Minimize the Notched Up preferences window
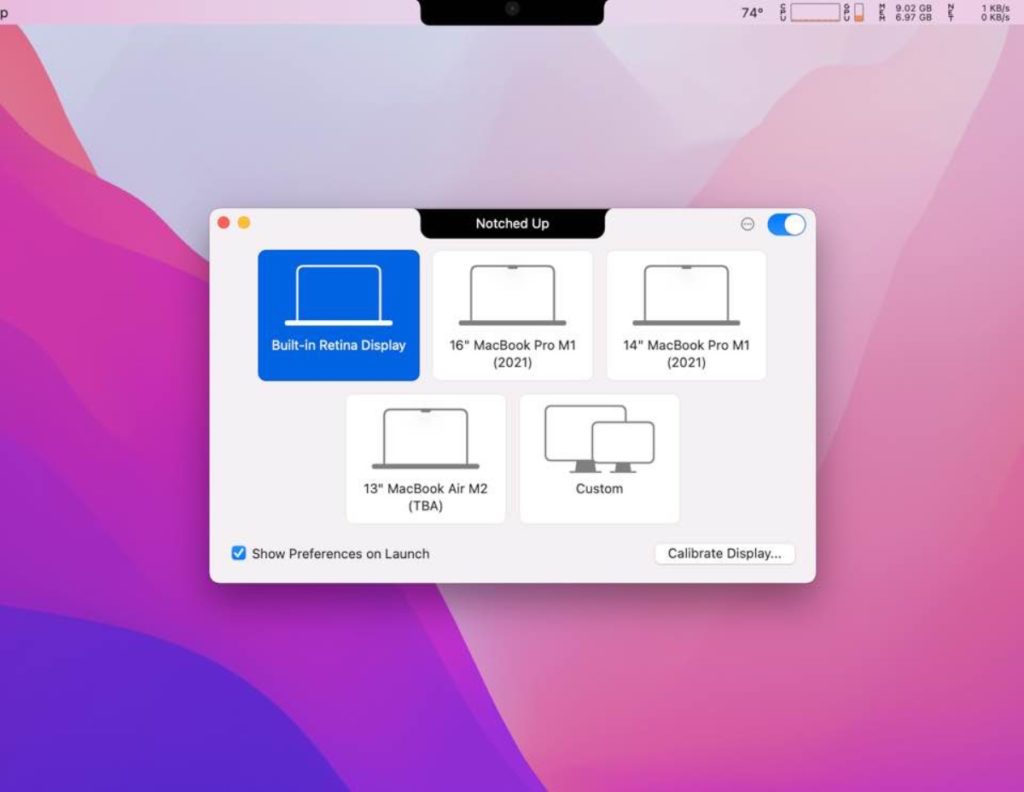The width and height of the screenshot is (1024, 792). pyautogui.click(x=243, y=223)
